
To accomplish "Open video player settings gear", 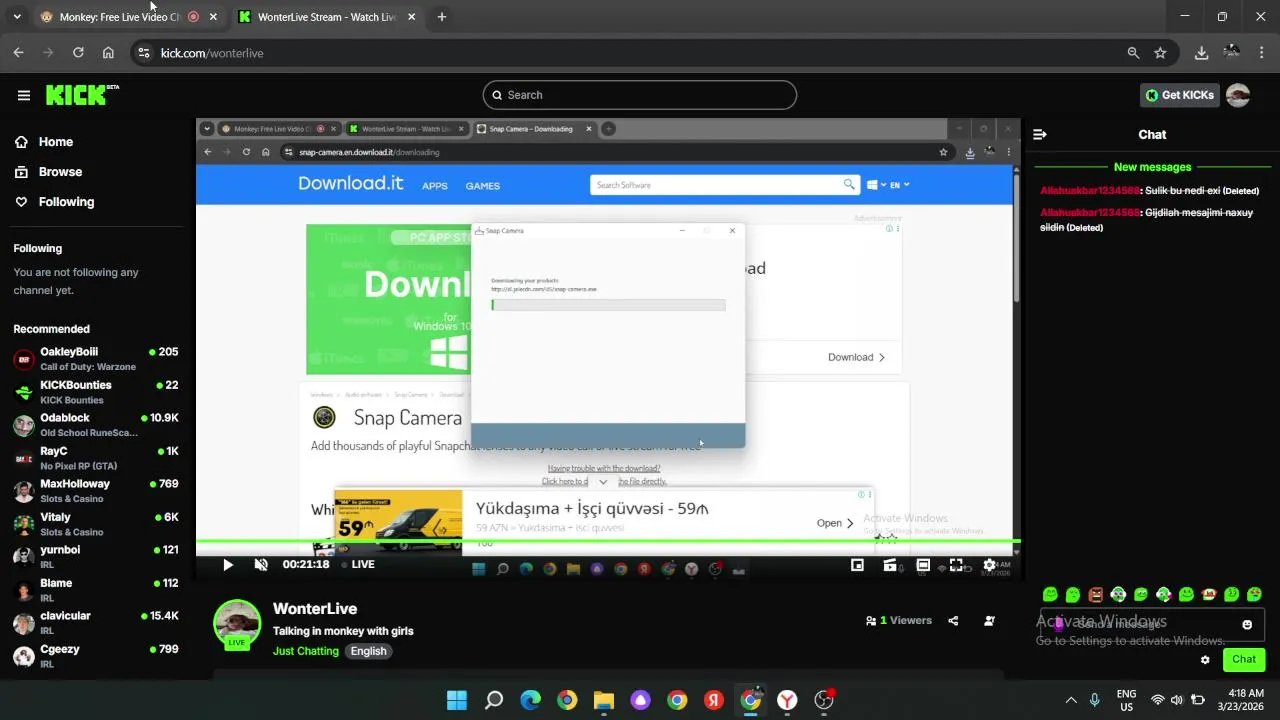I will (989, 565).
